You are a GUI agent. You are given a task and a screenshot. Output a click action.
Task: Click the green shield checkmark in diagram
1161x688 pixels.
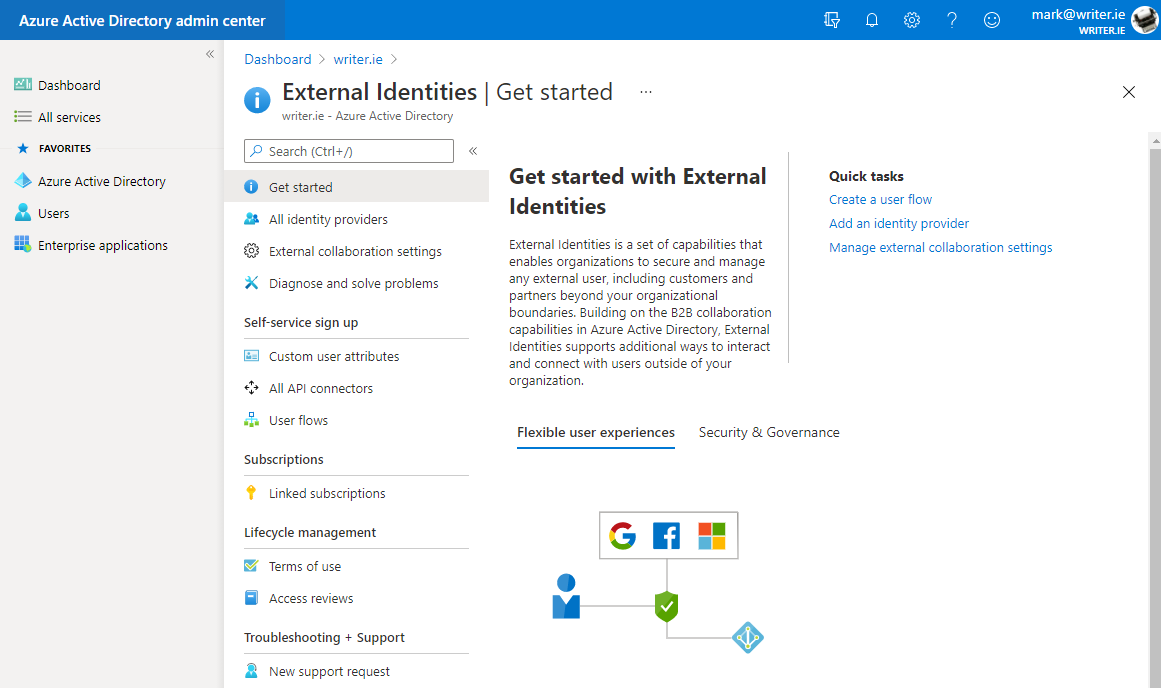click(666, 606)
